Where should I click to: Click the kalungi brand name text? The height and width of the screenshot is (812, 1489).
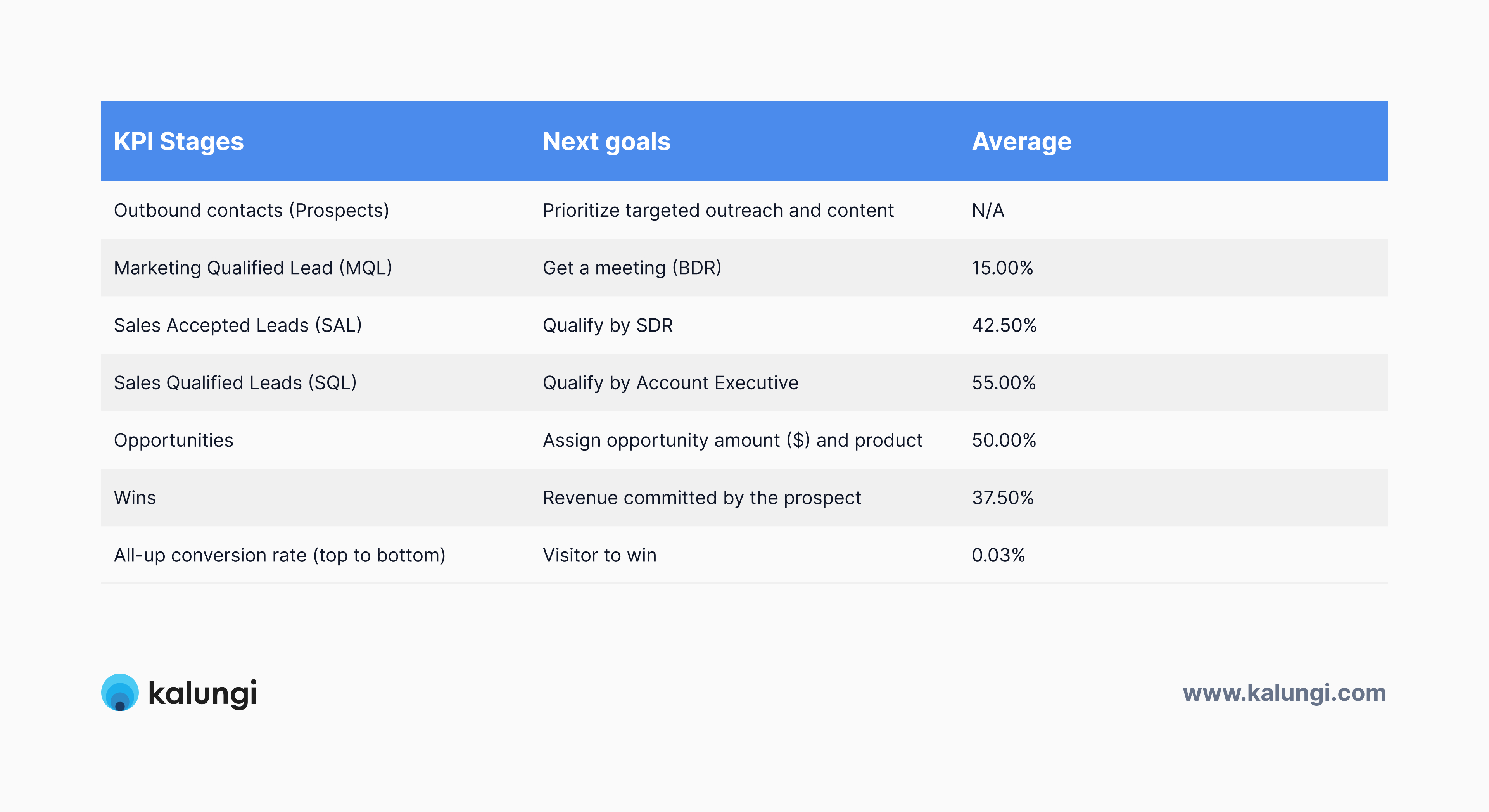(202, 693)
